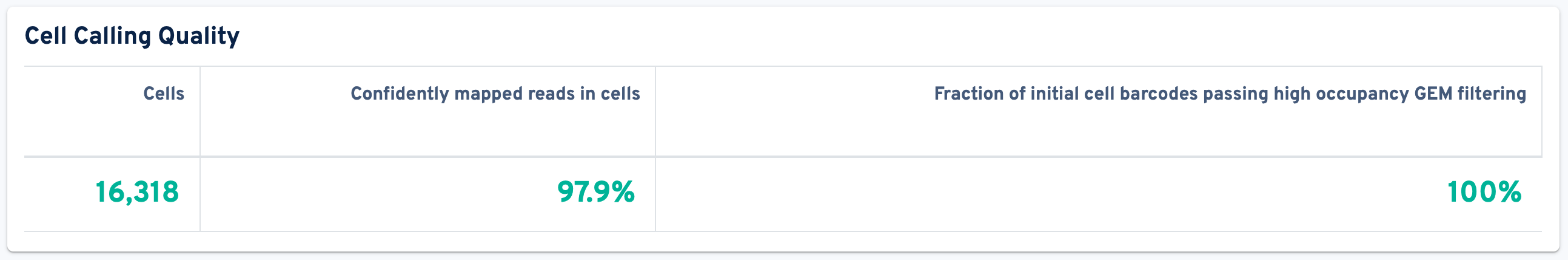Viewport: 1568px width, 260px height.
Task: Select the high occupancy GEM filtering header
Action: point(1230,94)
